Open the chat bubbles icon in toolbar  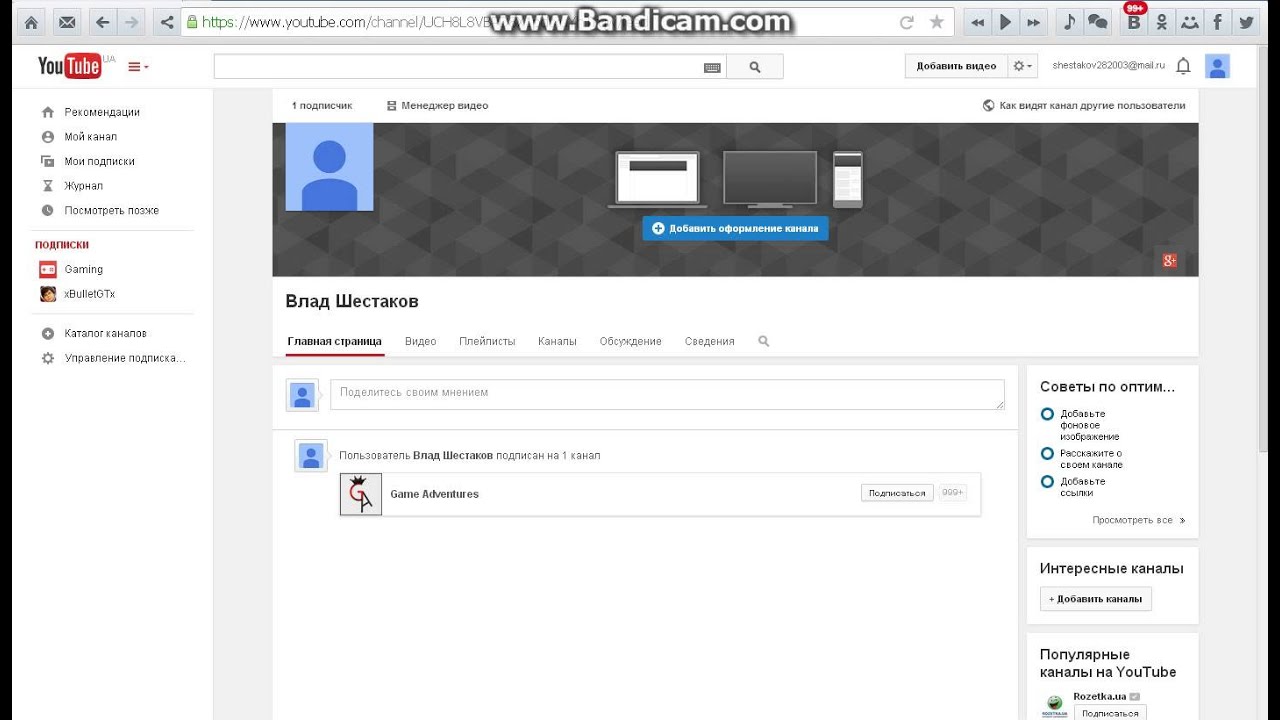coord(1097,22)
